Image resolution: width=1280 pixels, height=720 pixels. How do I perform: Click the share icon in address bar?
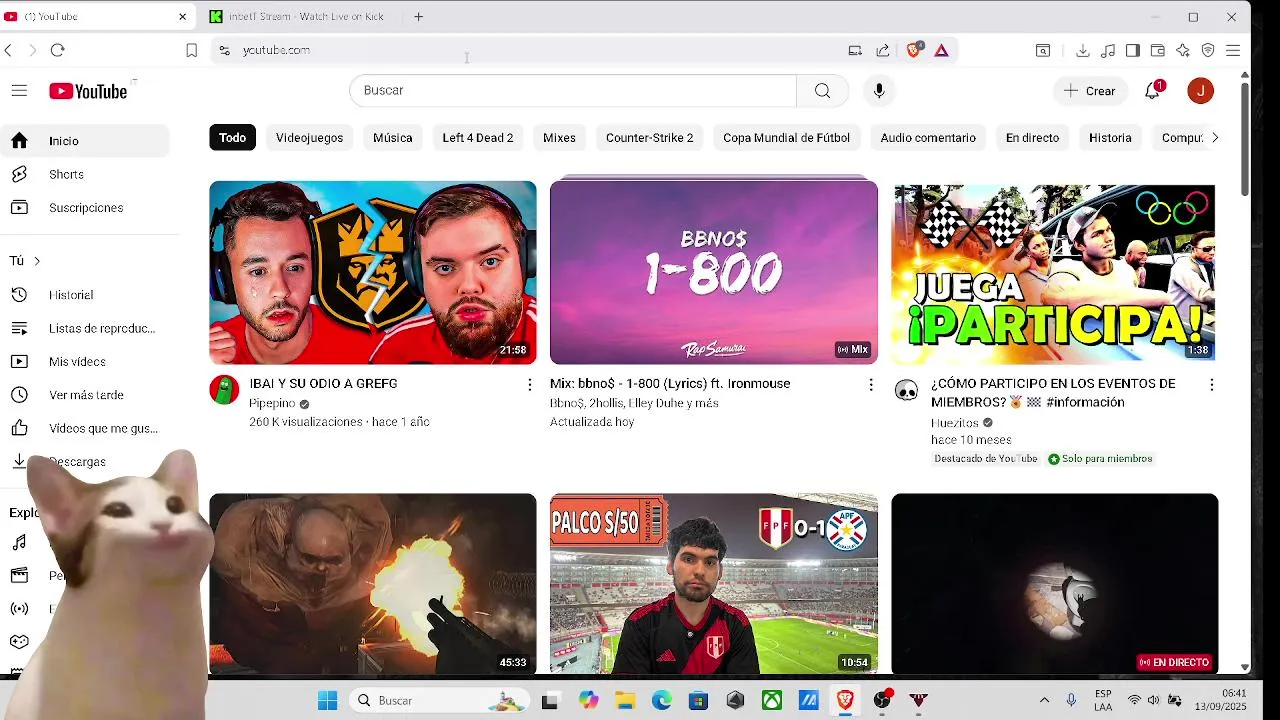tap(883, 50)
